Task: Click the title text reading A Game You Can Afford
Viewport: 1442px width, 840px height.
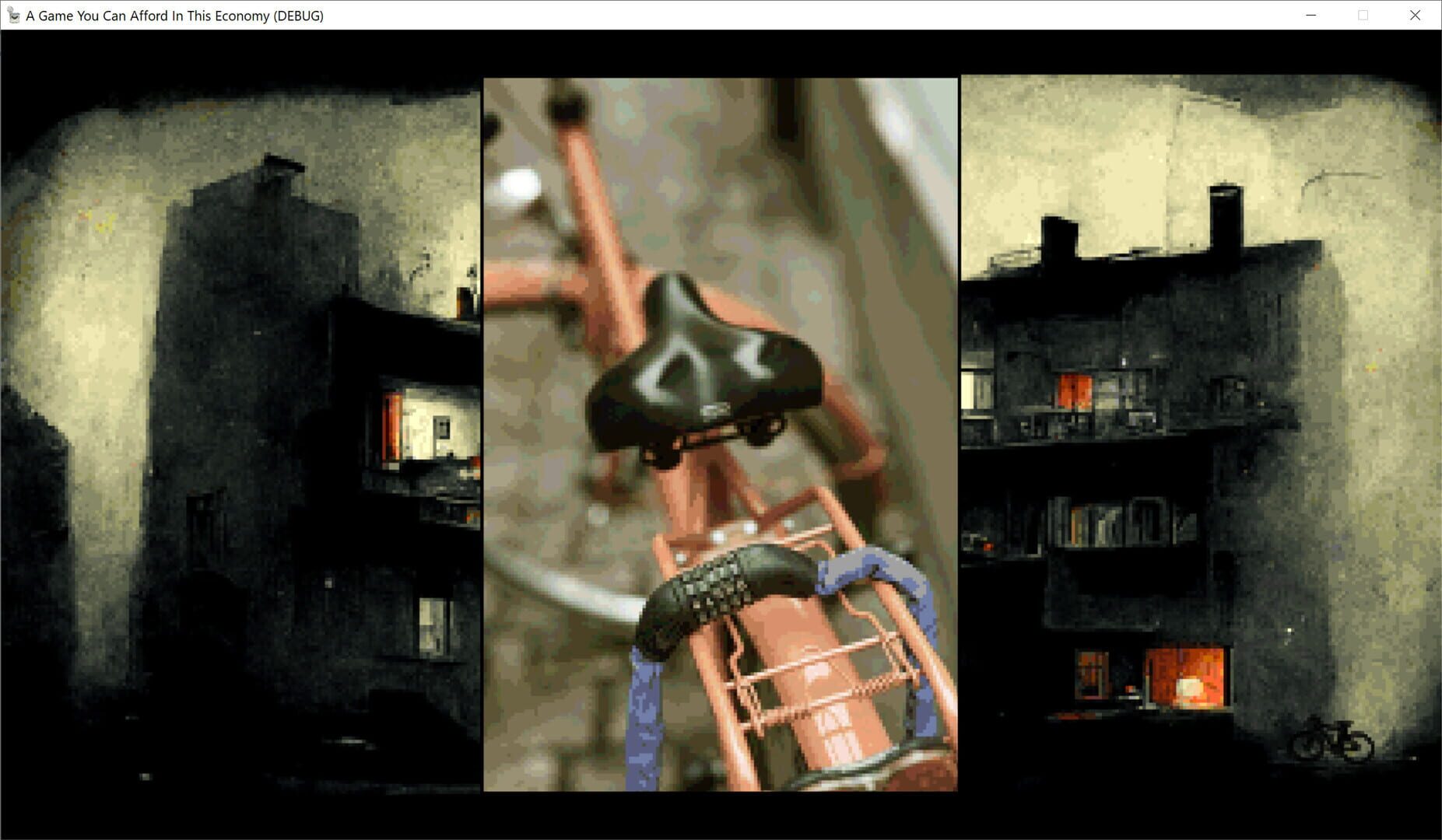Action: point(117,15)
